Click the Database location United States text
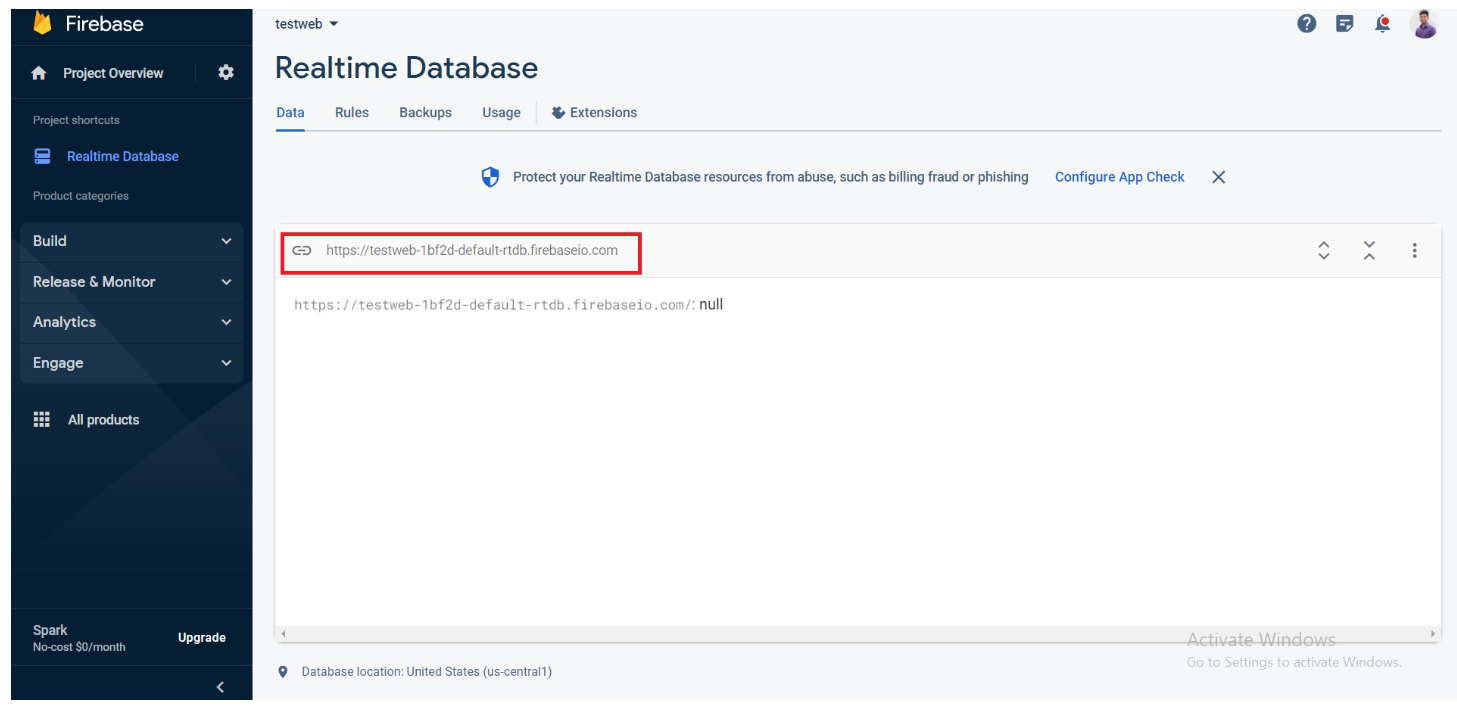The image size is (1457, 707). point(427,672)
